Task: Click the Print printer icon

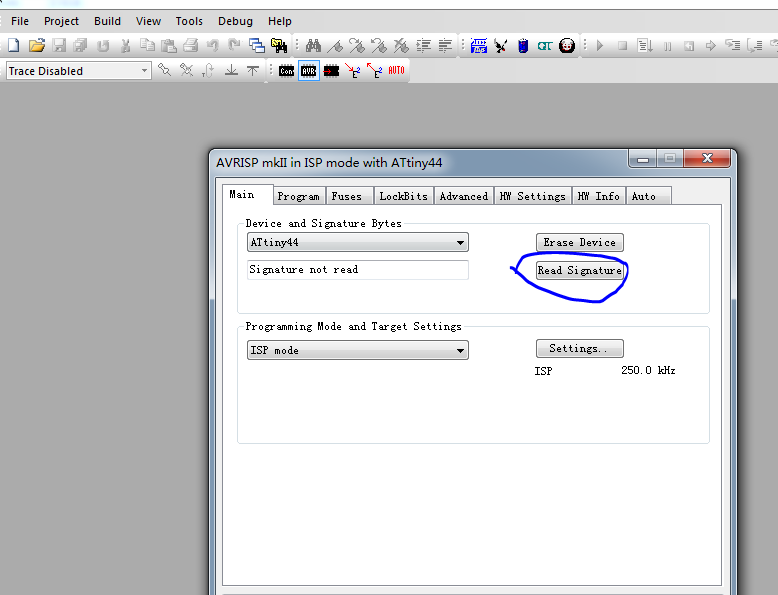Action: coord(191,46)
